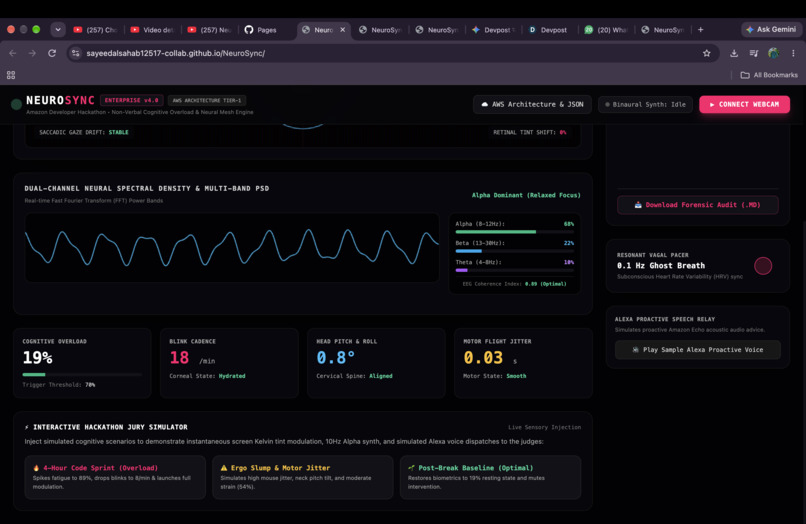Switch to the (257) Ch YouTube tab
Image resolution: width=806 pixels, height=524 pixels.
tap(96, 30)
